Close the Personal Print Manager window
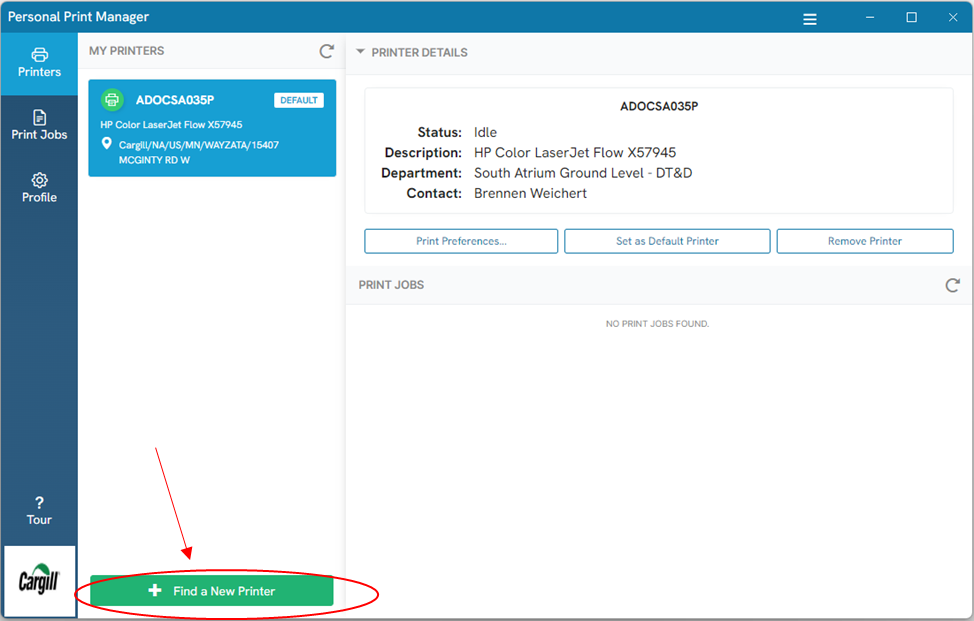 point(953,17)
